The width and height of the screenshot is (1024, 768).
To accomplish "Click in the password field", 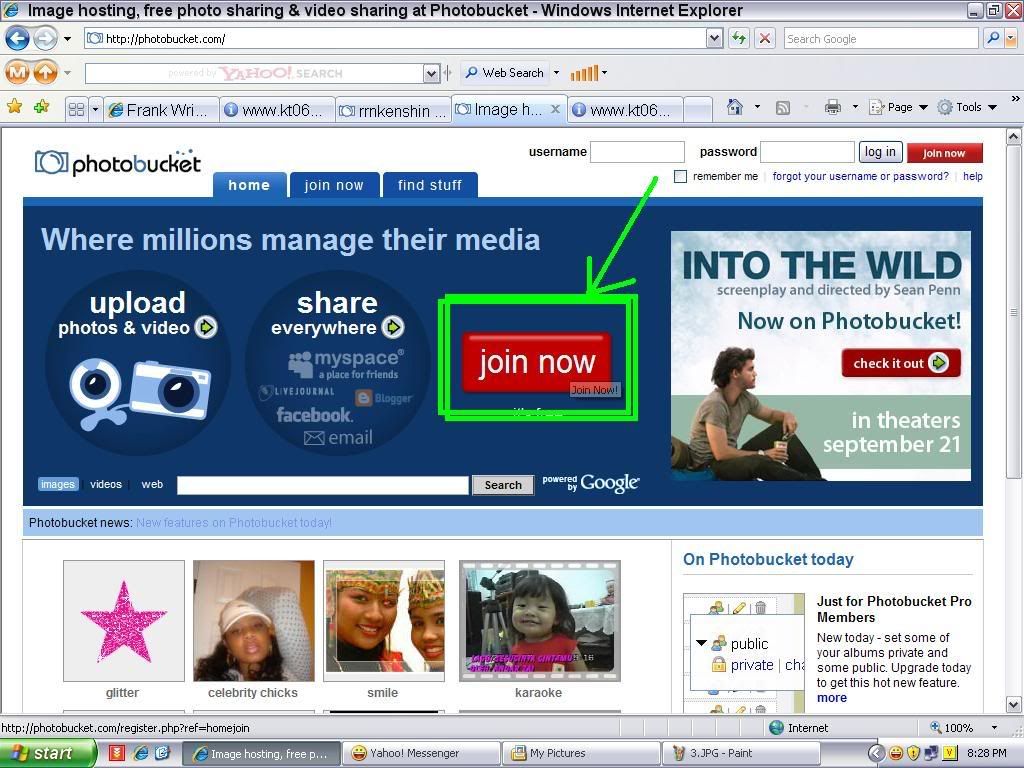I will pyautogui.click(x=807, y=152).
